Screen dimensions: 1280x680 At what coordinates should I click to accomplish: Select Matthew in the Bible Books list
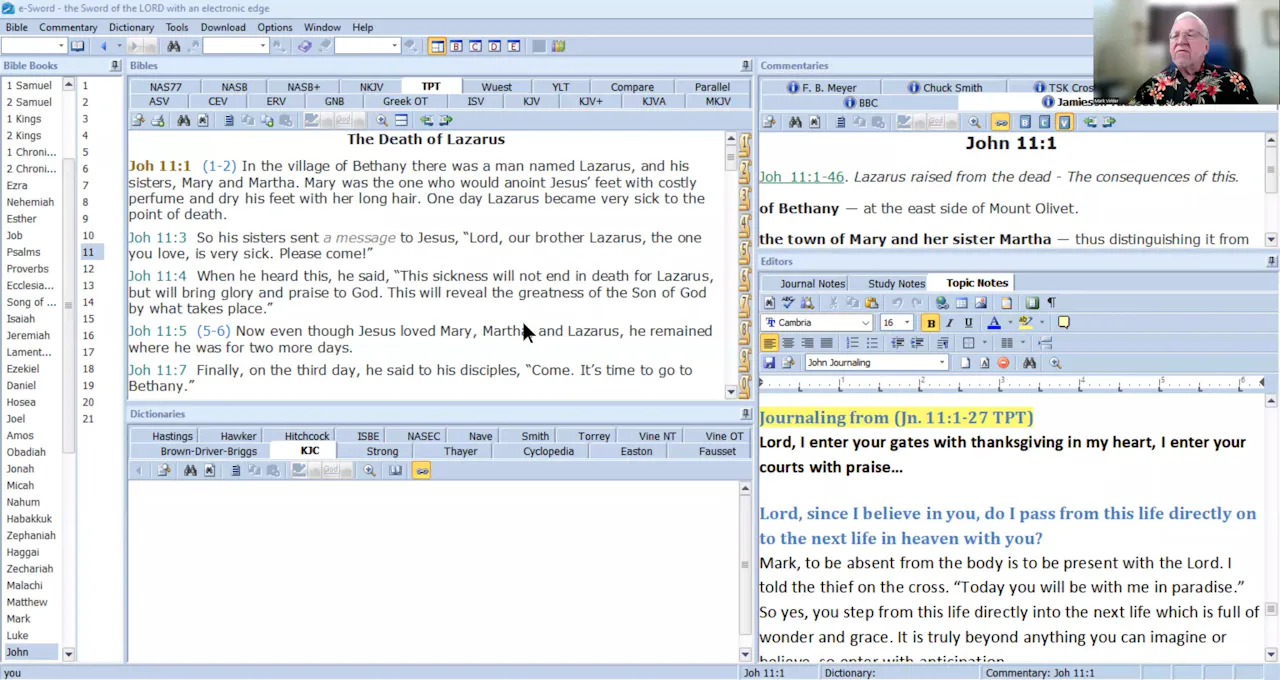coord(27,602)
